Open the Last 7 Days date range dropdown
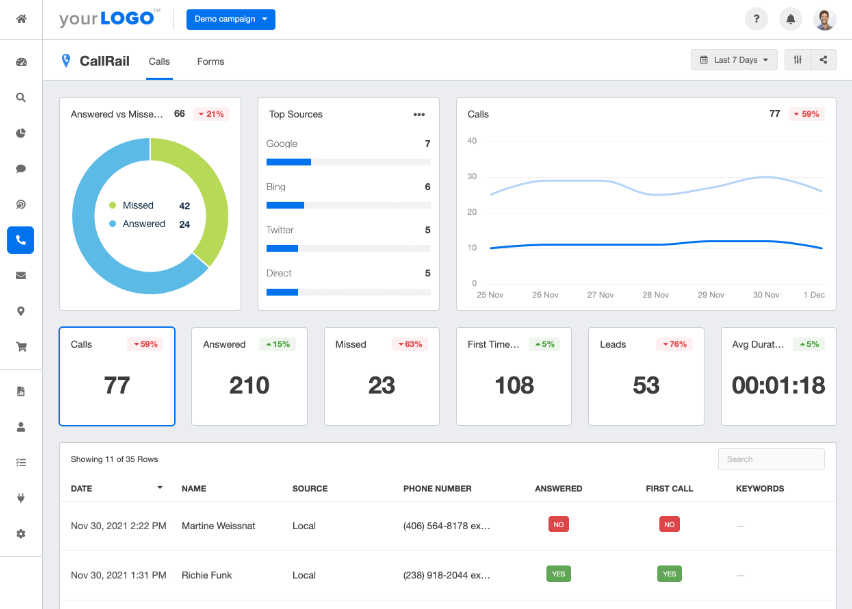The height and width of the screenshot is (609, 852). coord(733,59)
